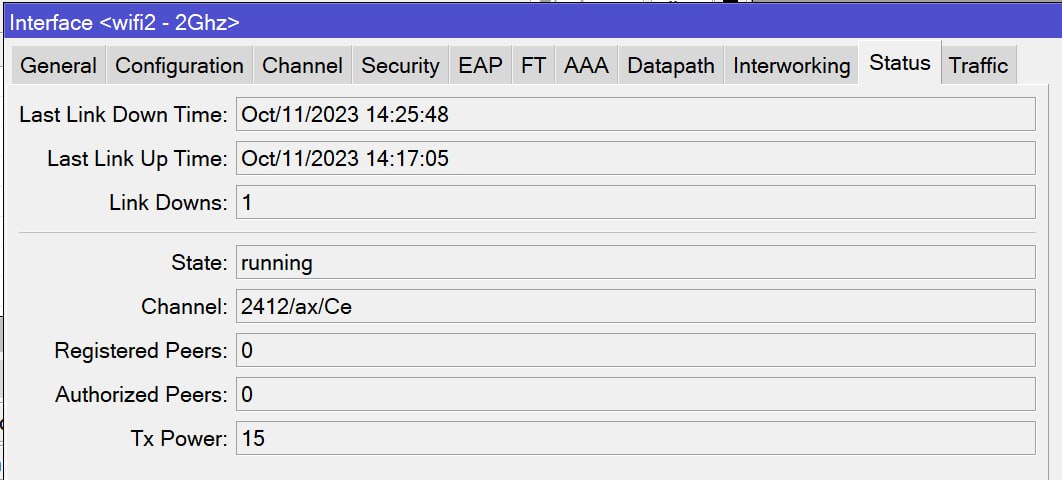Viewport: 1062px width, 480px height.
Task: Click the Last Link Down Time field
Action: point(635,114)
